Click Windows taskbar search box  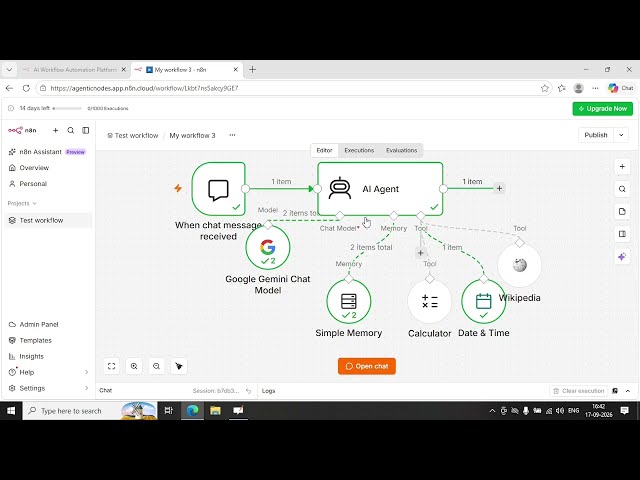(90, 411)
